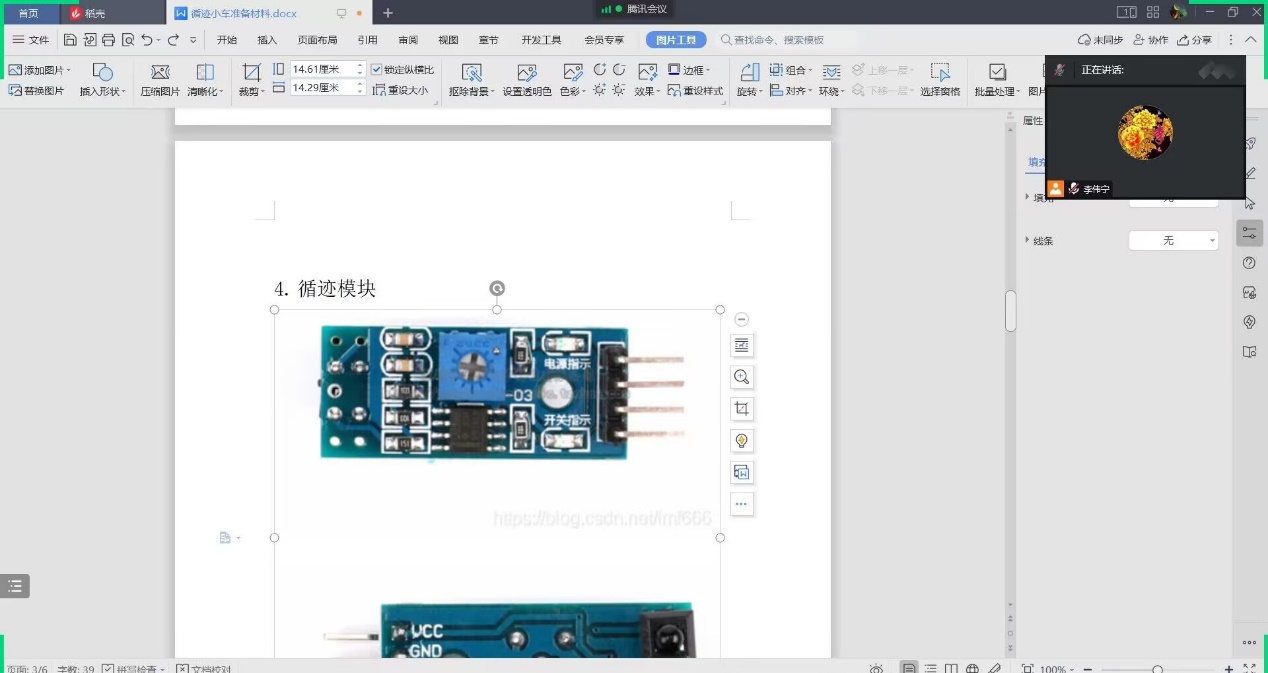Toggle document proofing (文档校对) in status bar
The image size is (1268, 673).
[x=182, y=668]
